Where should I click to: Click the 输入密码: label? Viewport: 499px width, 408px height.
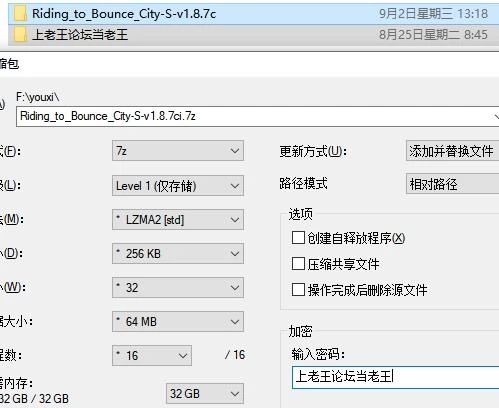pyautogui.click(x=318, y=353)
